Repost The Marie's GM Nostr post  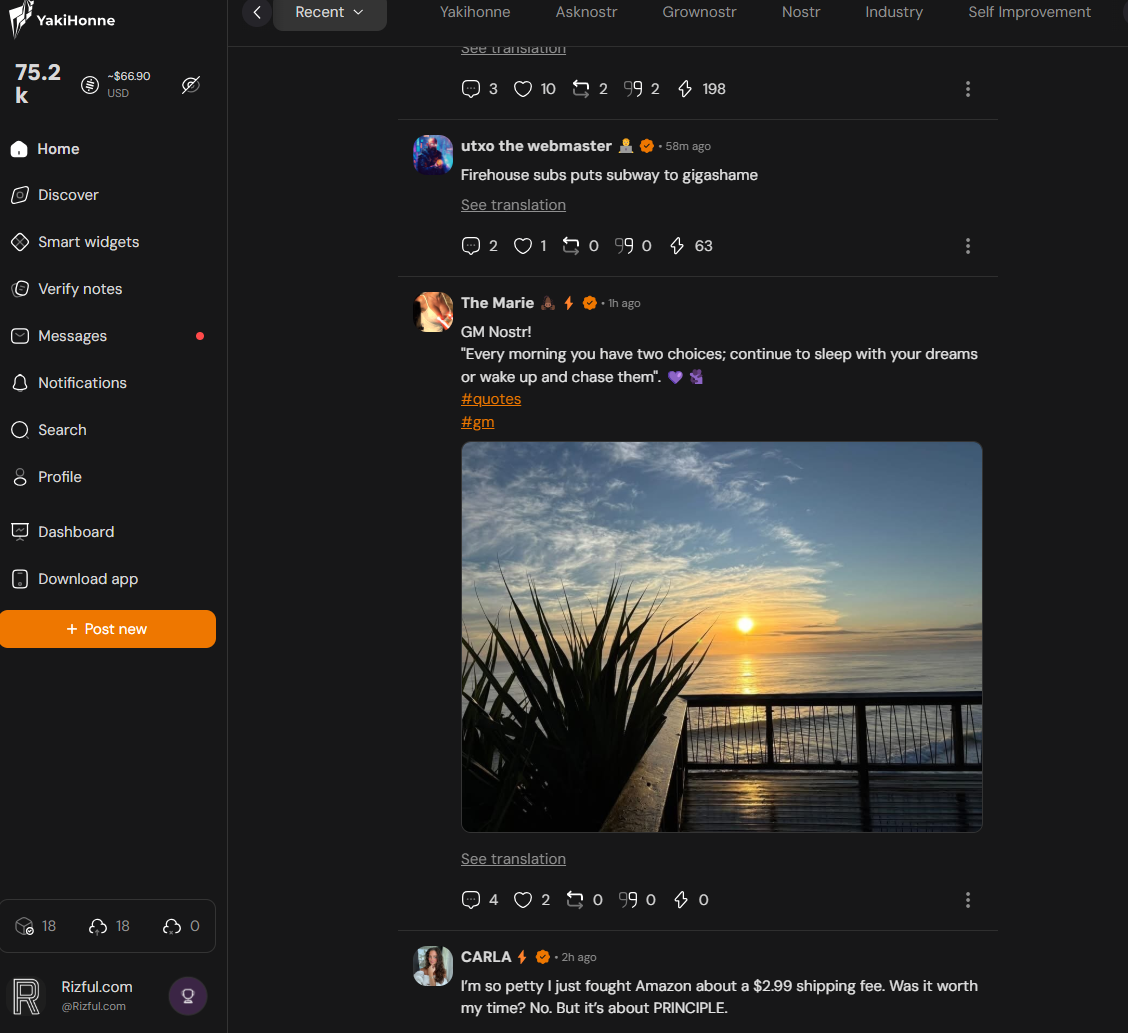pyautogui.click(x=577, y=899)
